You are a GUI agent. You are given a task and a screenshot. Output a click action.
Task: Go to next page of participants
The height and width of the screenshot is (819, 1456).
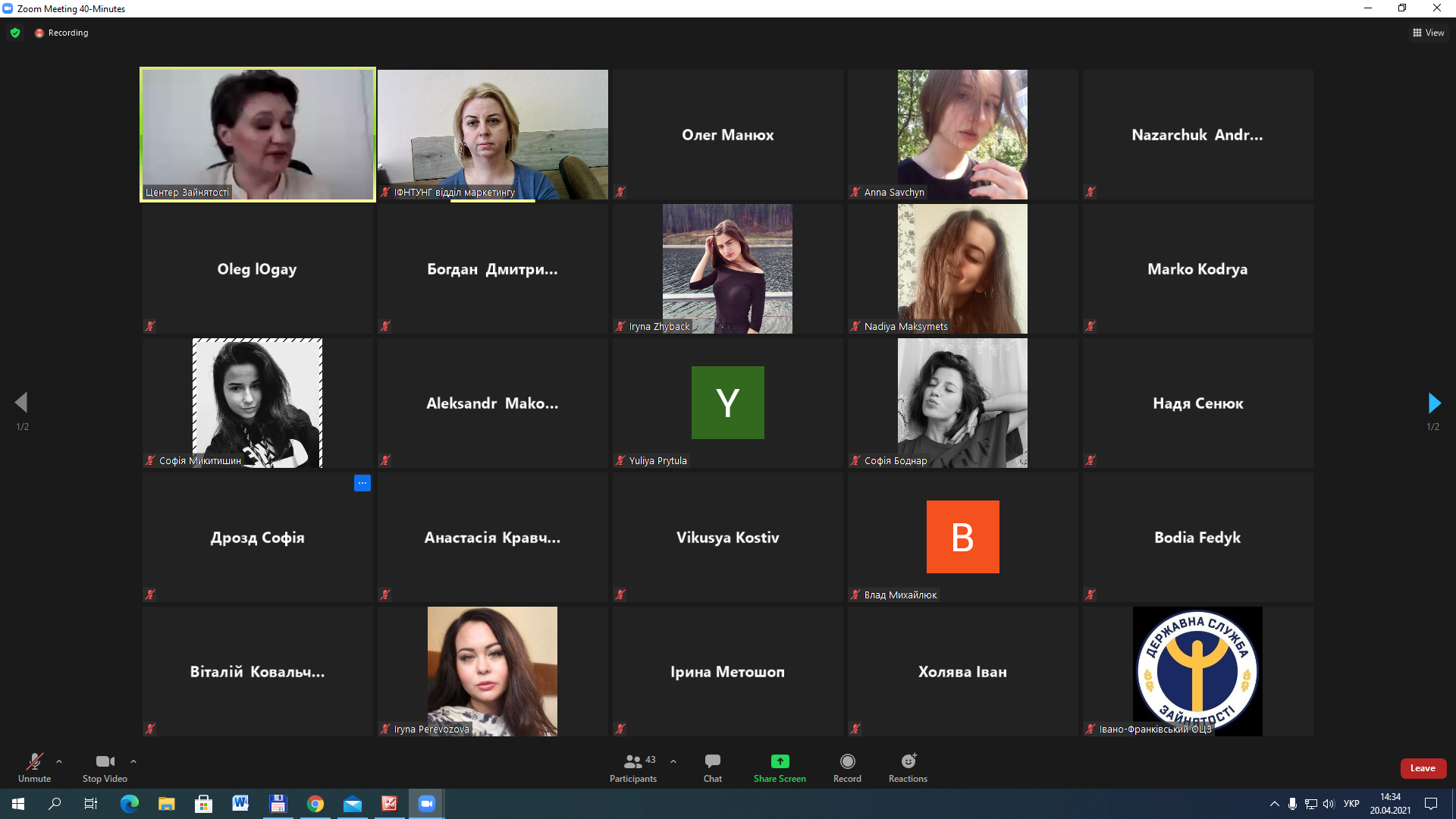pyautogui.click(x=1433, y=403)
